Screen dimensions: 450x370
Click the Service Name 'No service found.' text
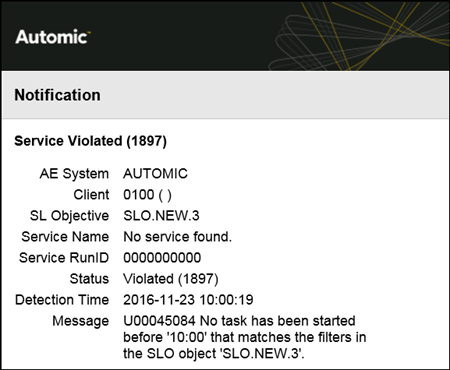pos(177,237)
